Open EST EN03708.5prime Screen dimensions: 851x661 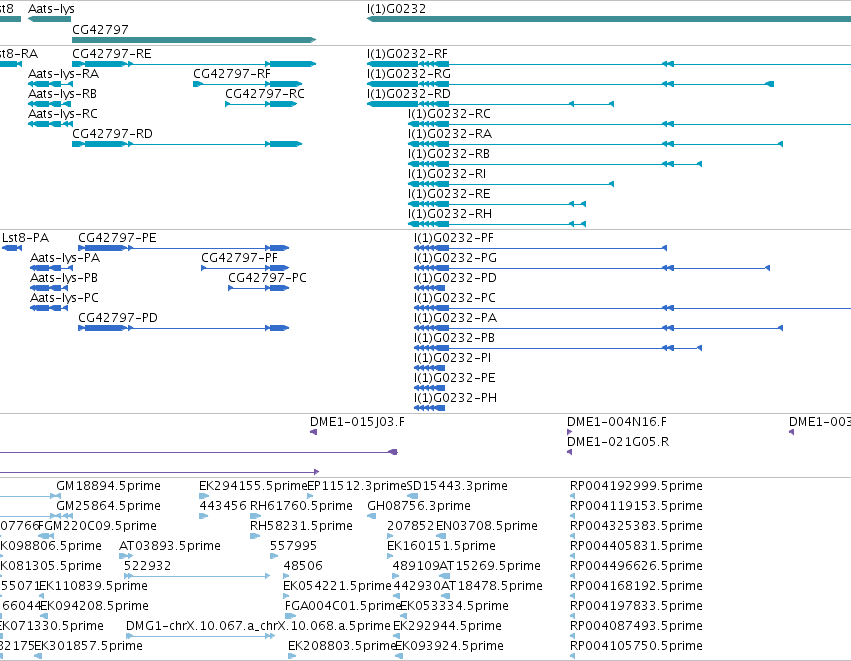pyautogui.click(x=487, y=526)
